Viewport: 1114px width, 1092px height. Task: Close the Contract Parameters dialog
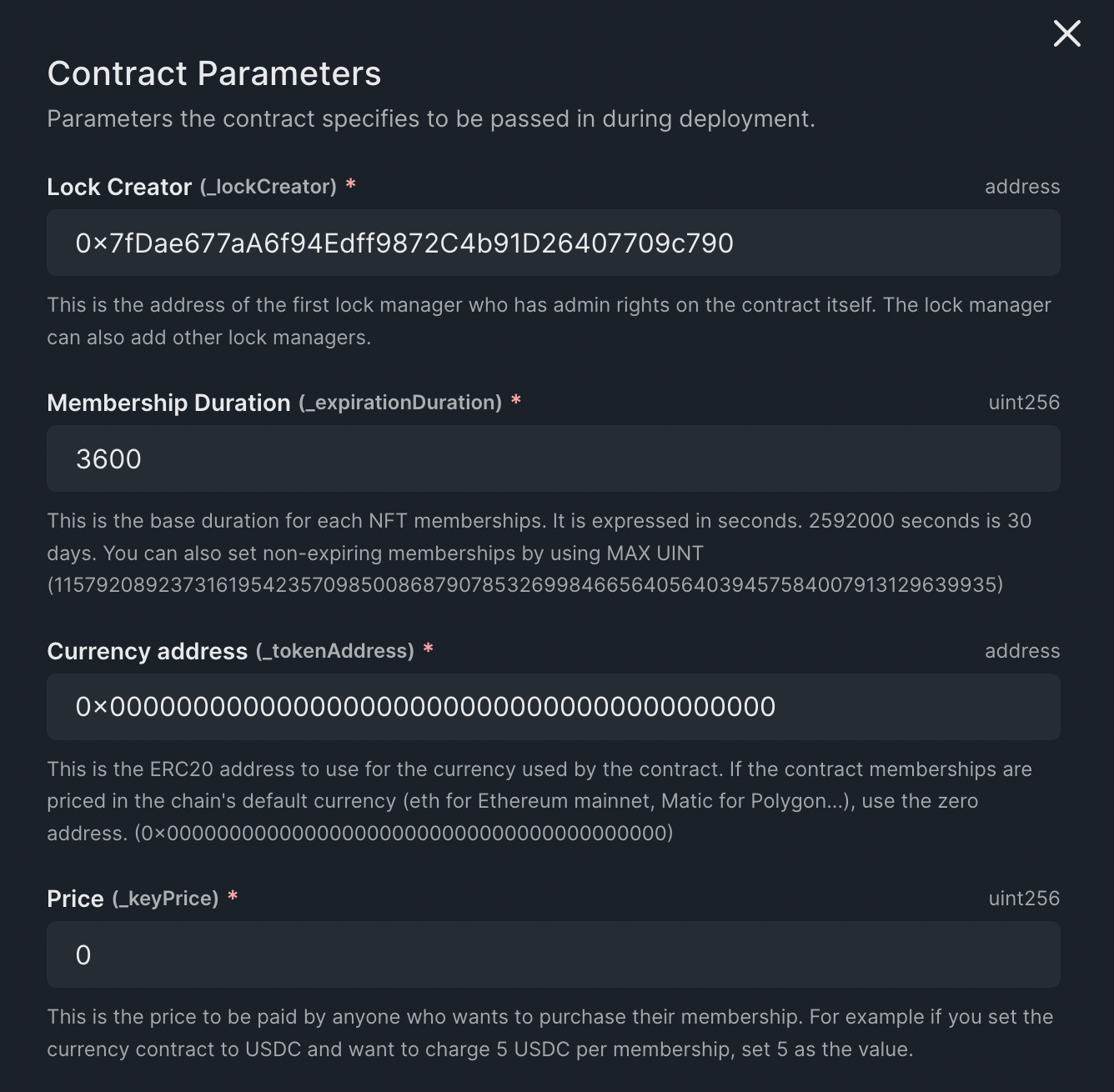coord(1066,34)
